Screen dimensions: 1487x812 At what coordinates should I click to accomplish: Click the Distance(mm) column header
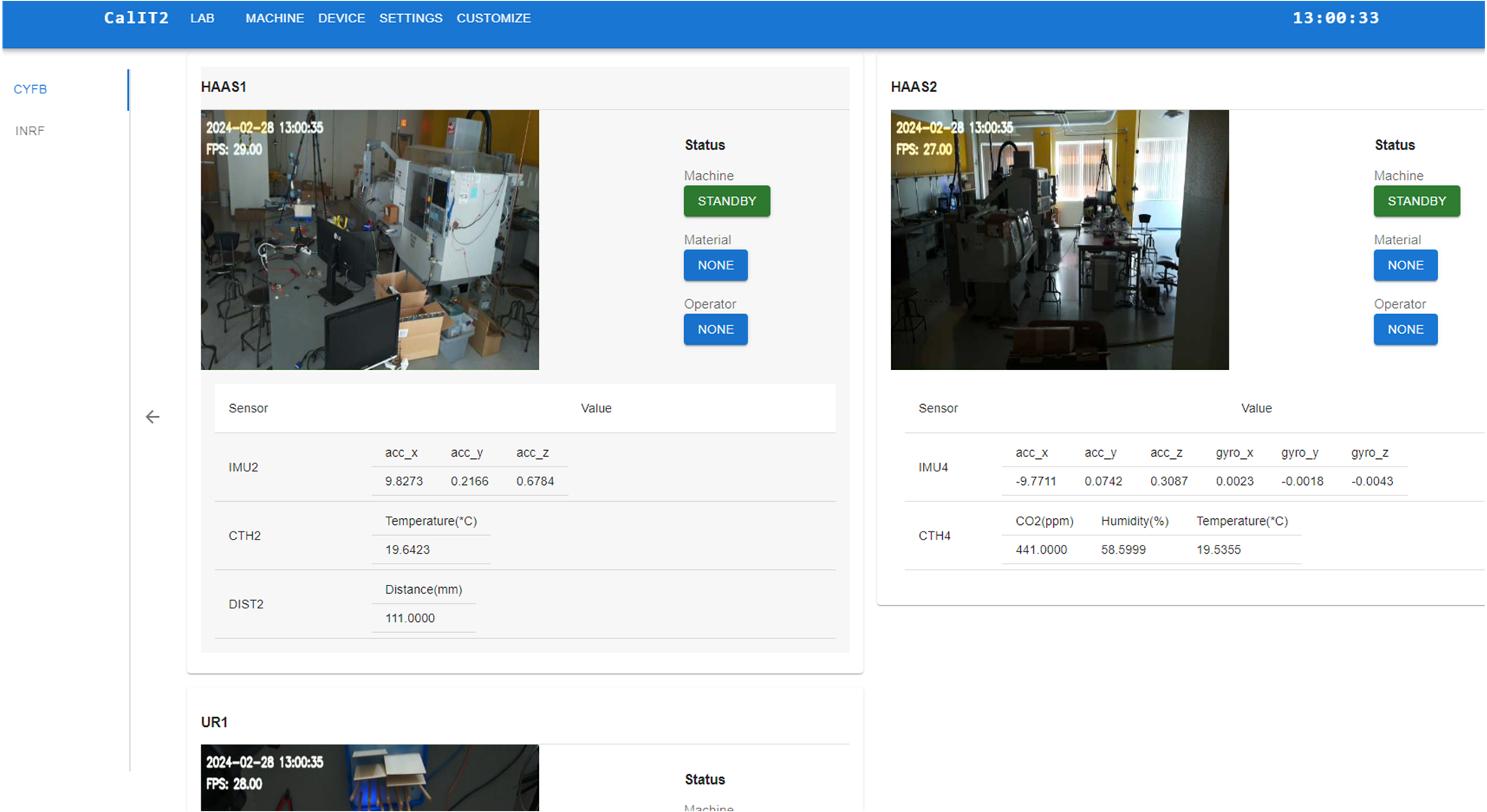click(x=423, y=590)
